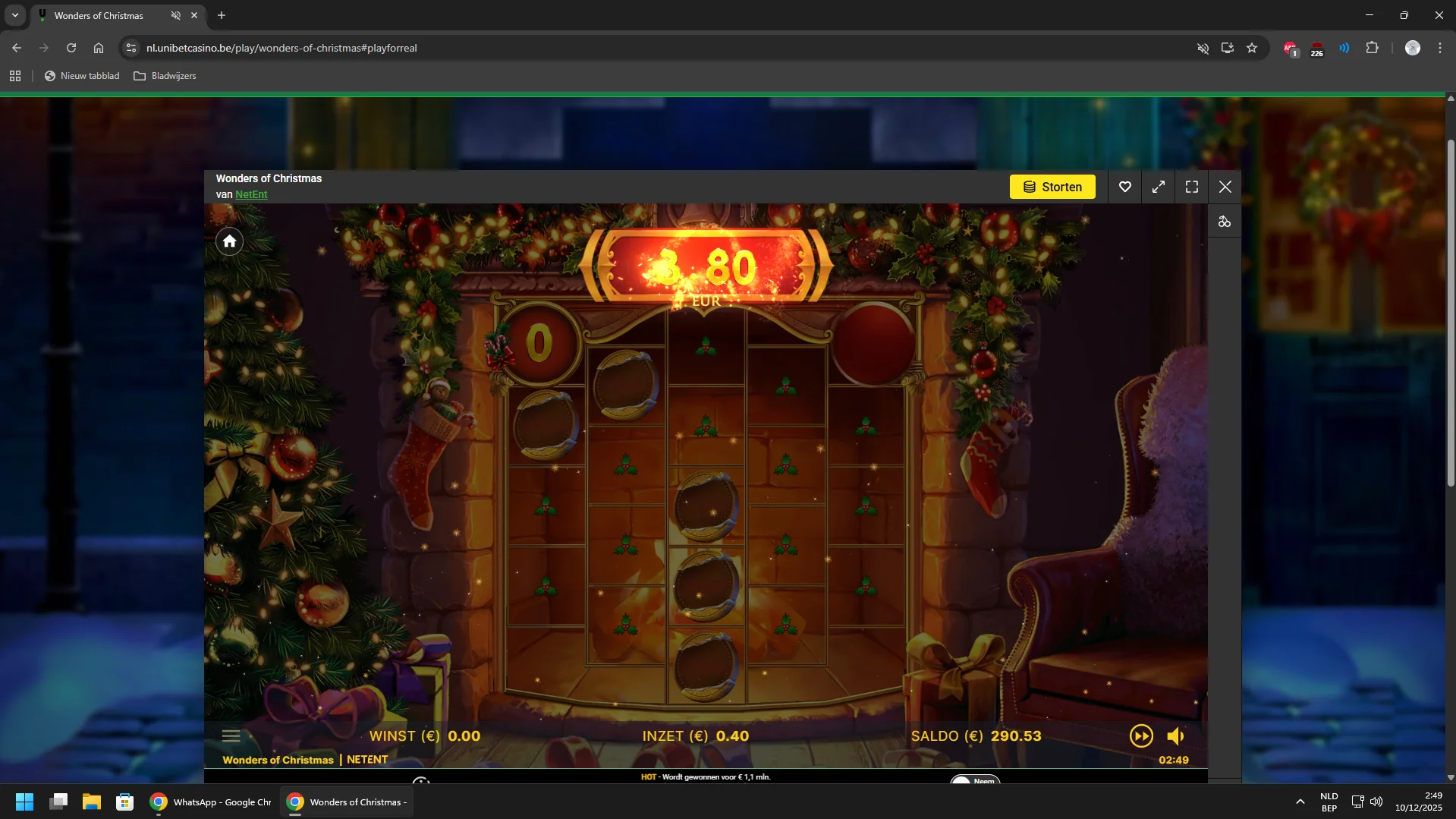Screen dimensions: 1456x819
Task: Expand game window with diagonal arrows icon
Action: click(x=1159, y=187)
